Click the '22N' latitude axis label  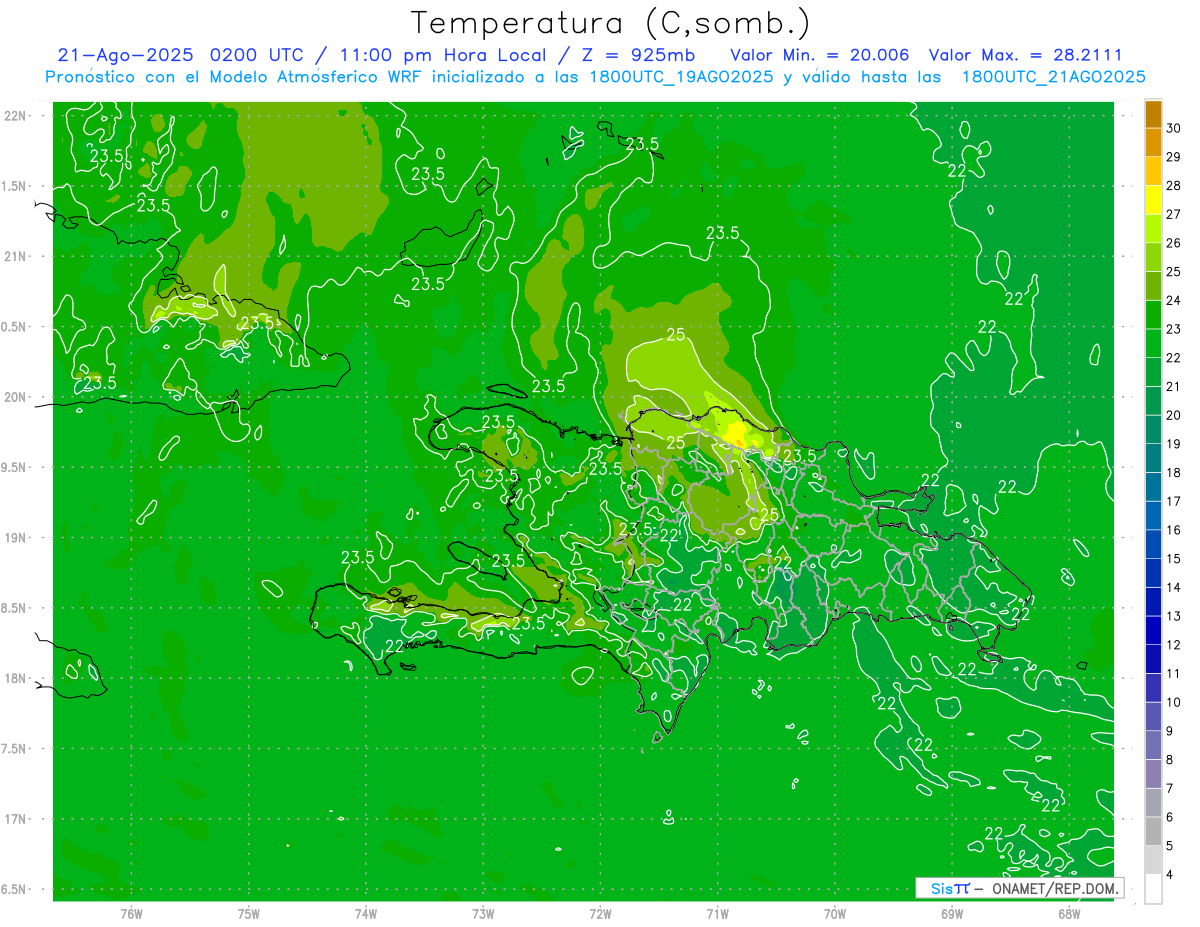tap(14, 115)
